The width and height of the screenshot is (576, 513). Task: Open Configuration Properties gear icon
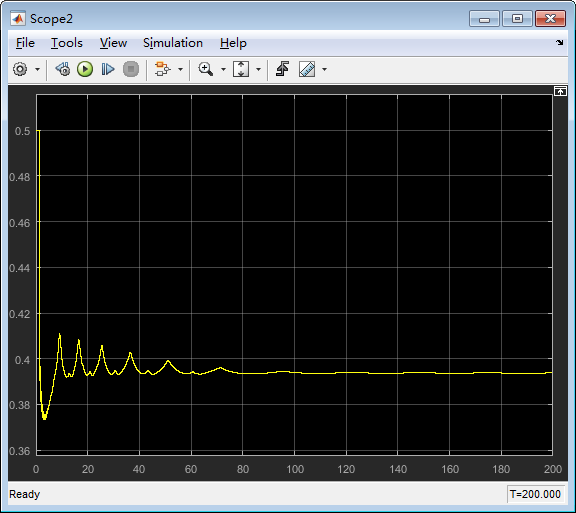click(20, 69)
